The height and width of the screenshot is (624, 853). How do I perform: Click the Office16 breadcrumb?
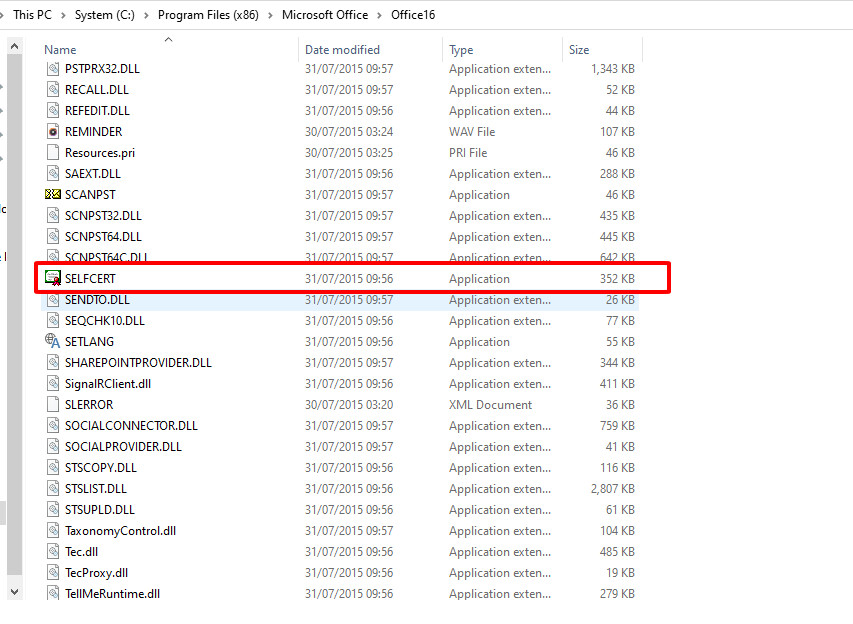coord(413,15)
